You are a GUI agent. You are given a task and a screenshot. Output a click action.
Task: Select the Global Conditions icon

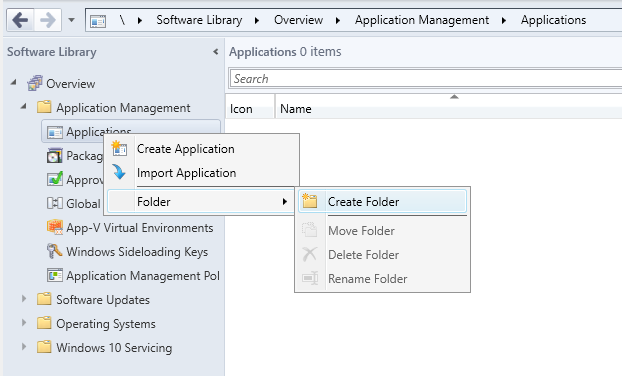coord(54,203)
